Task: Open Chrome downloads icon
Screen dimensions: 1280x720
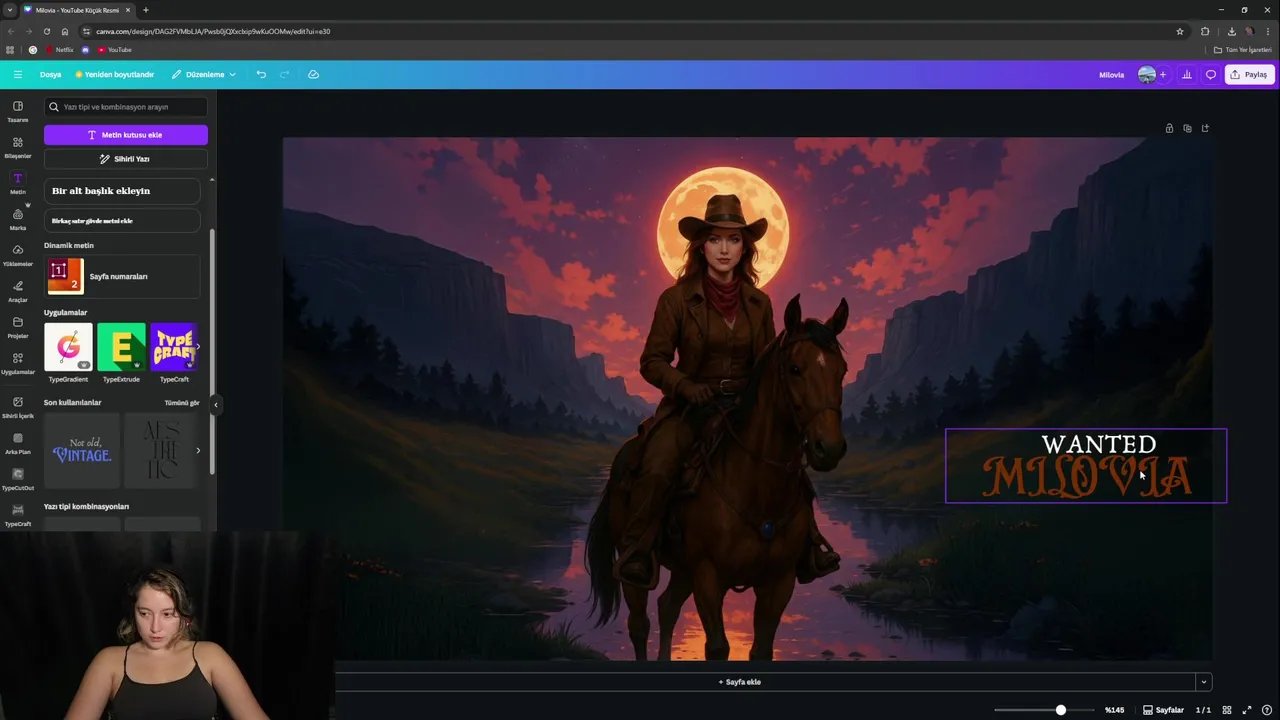Action: click(x=1231, y=31)
